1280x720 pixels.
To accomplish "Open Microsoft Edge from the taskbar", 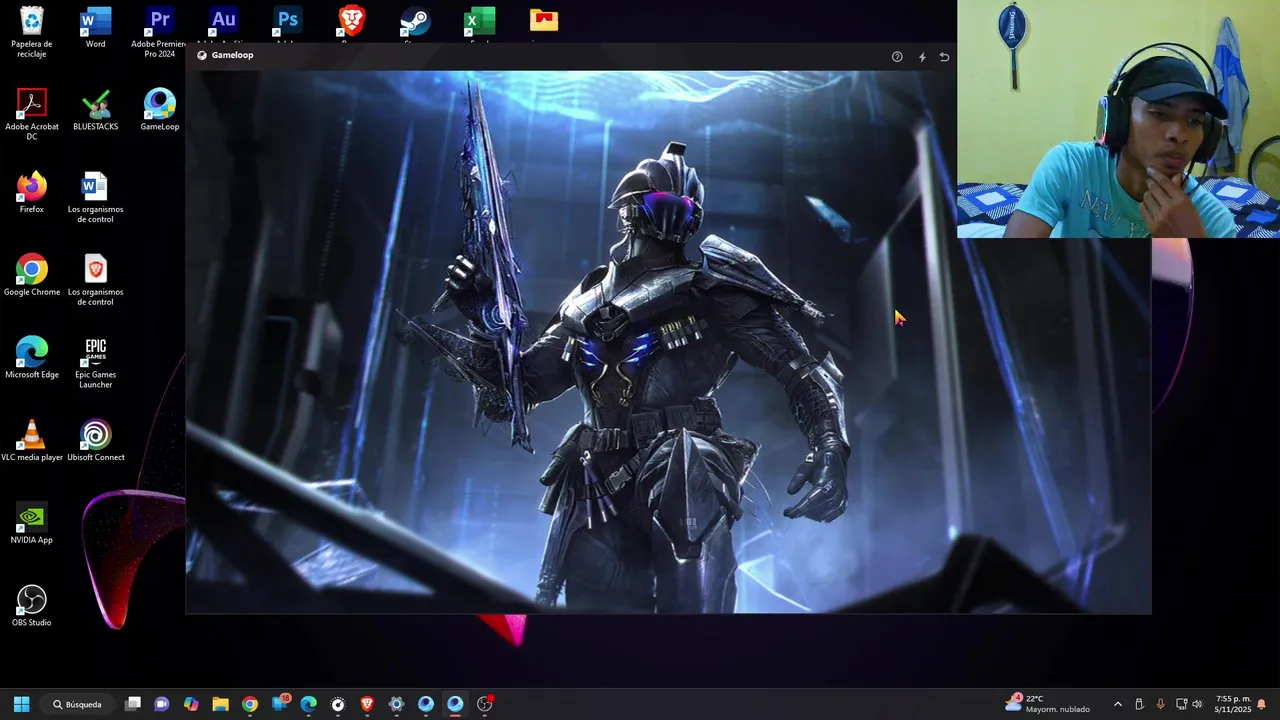I will coord(309,704).
